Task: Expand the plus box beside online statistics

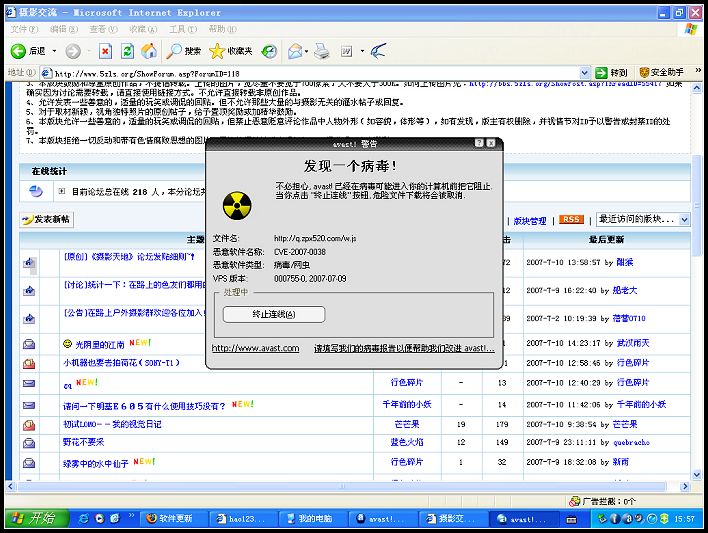Action: click(x=62, y=192)
